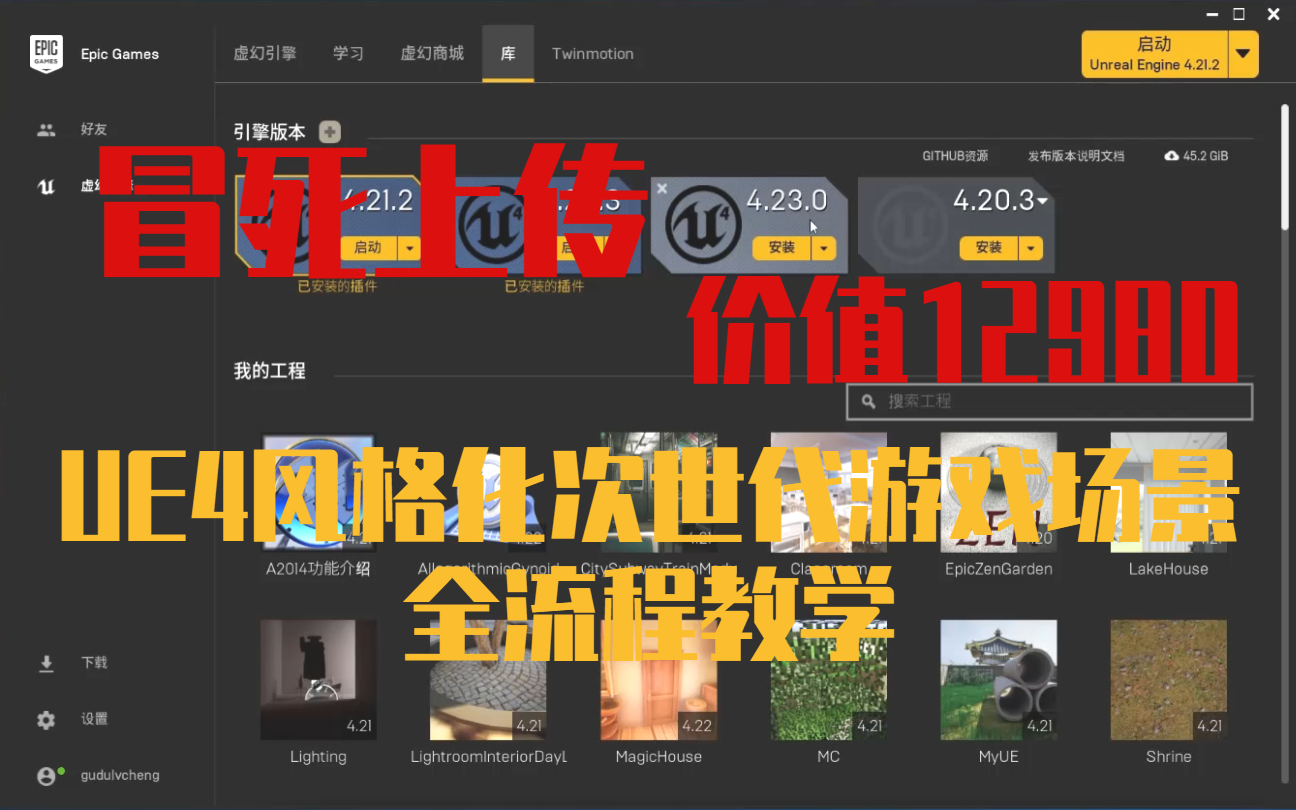The image size is (1296, 810).
Task: Click the EpicZenGarden project name
Action: 998,569
